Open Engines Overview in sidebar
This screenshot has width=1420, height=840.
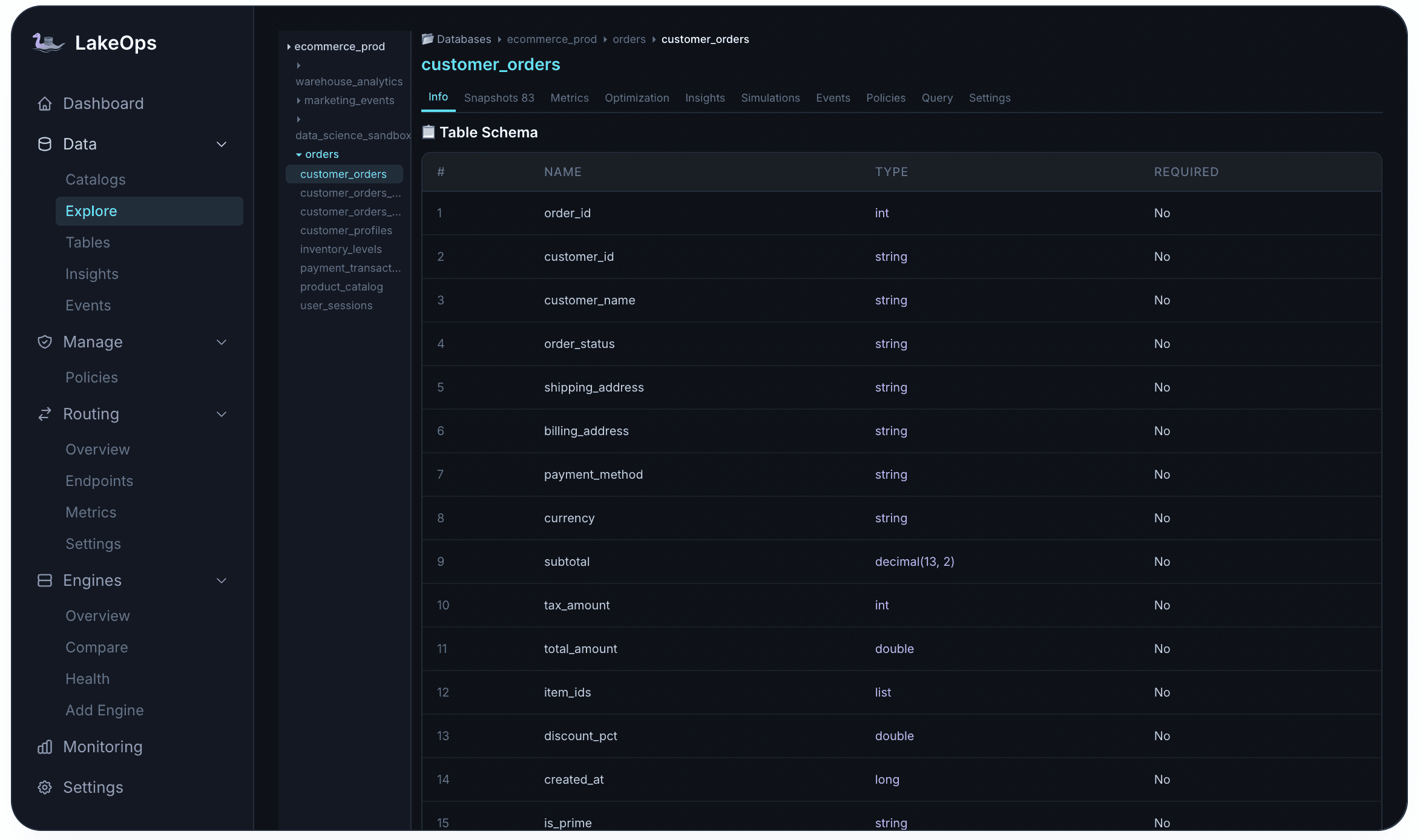pos(97,616)
